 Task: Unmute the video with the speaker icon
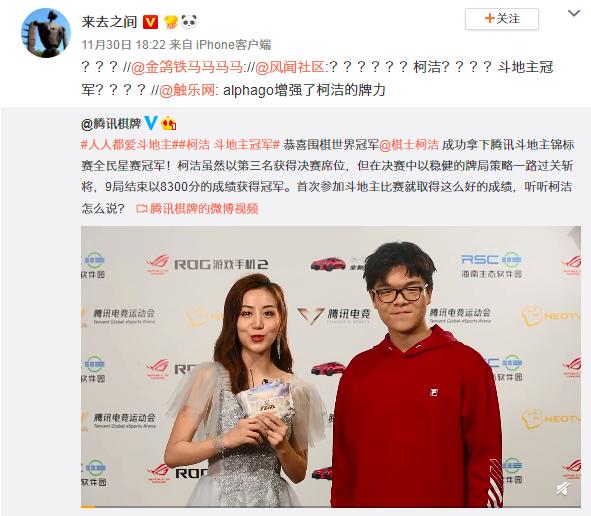point(563,488)
